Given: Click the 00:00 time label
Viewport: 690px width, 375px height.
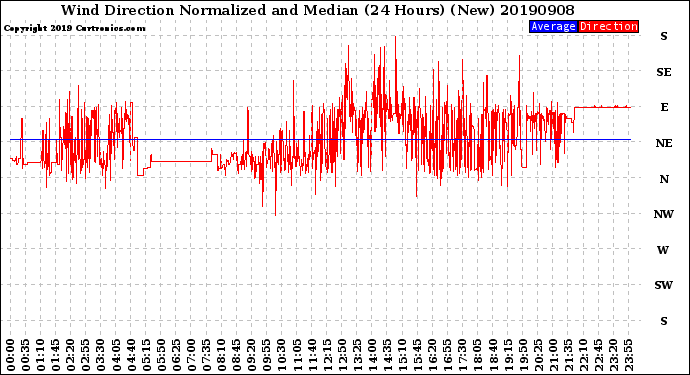Looking at the screenshot, I should pos(11,355).
